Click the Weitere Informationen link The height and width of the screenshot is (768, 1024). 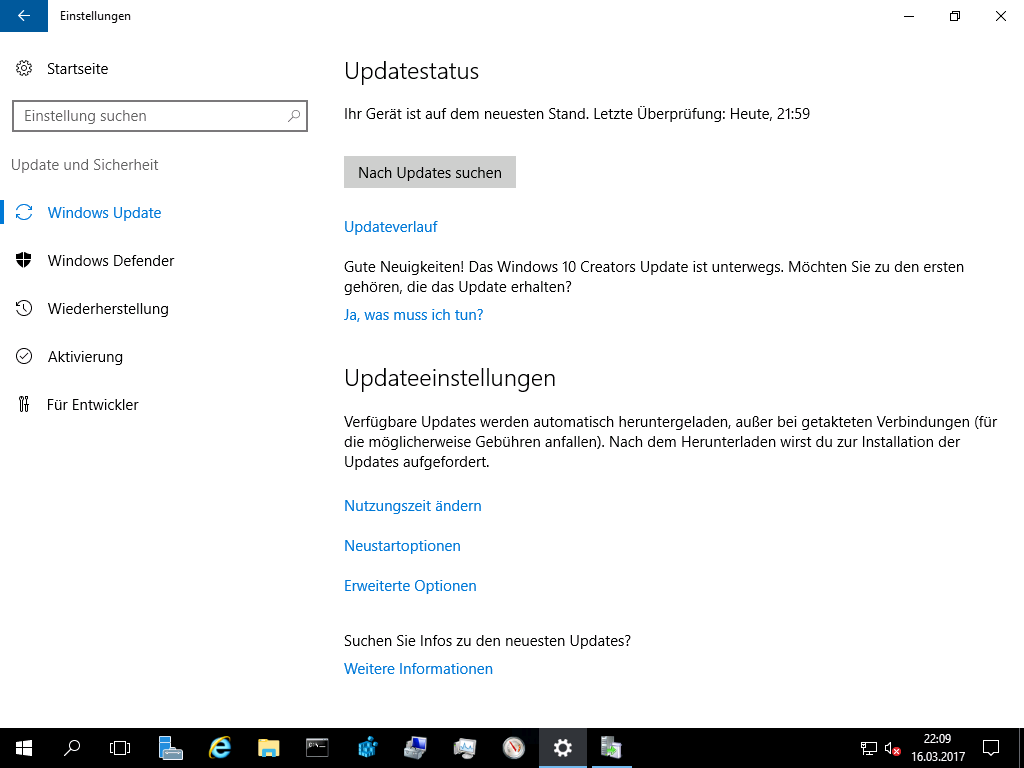418,669
